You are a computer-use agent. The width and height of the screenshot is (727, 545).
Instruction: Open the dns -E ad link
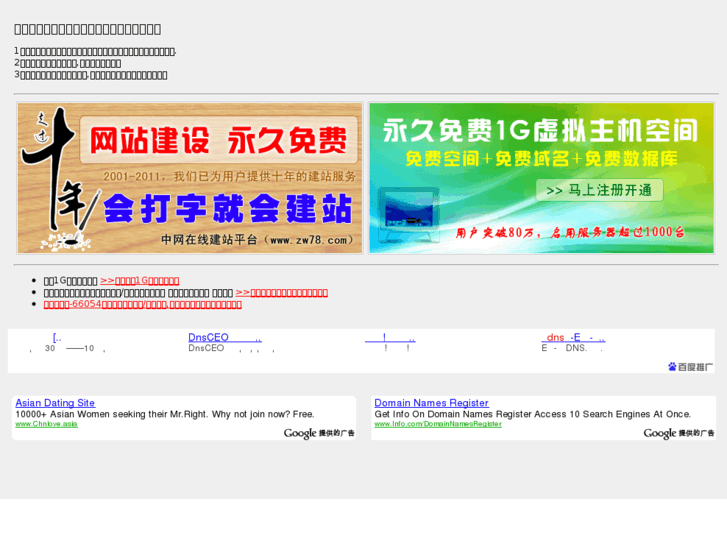[x=574, y=337]
